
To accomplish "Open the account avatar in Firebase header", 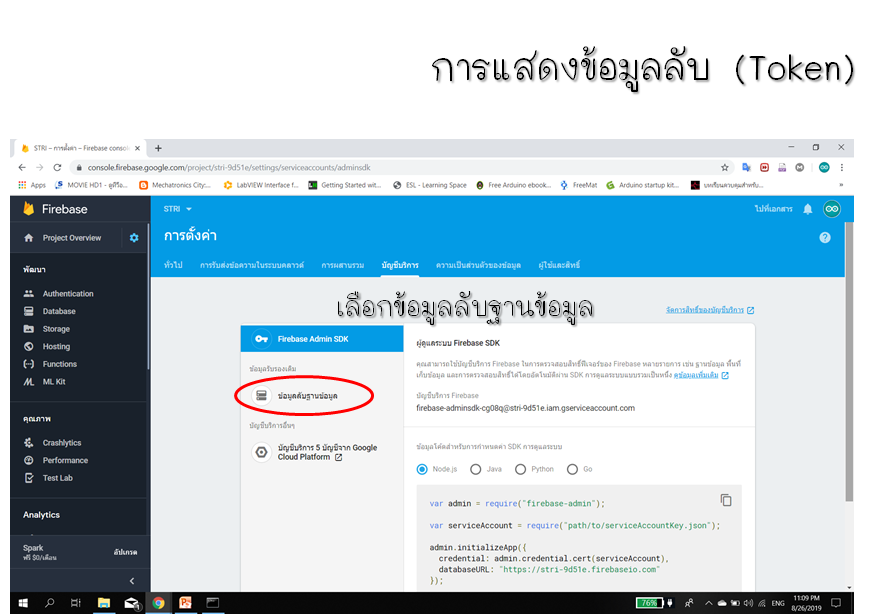I will (x=832, y=209).
